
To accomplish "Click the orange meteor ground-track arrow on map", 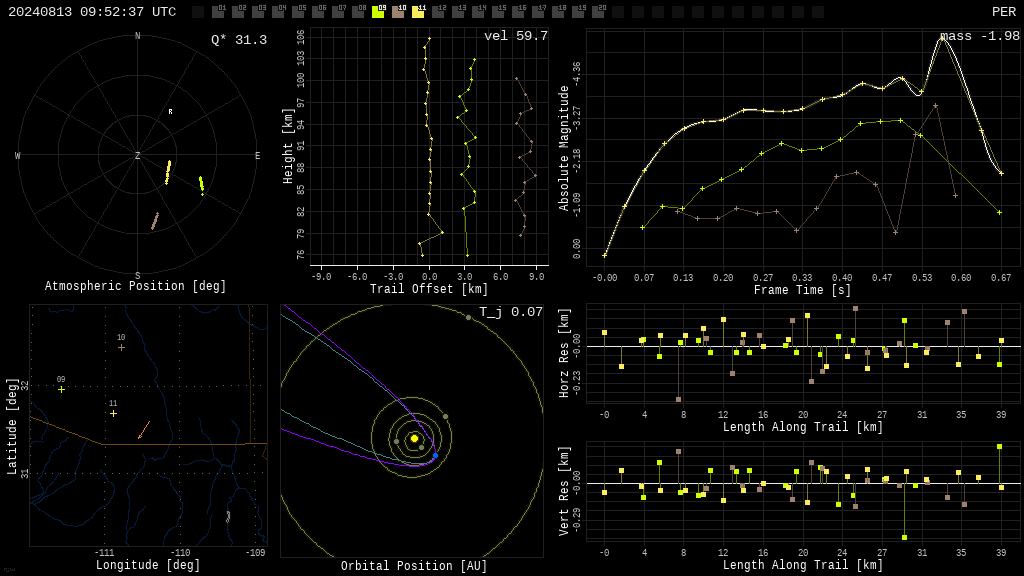I will coord(144,430).
